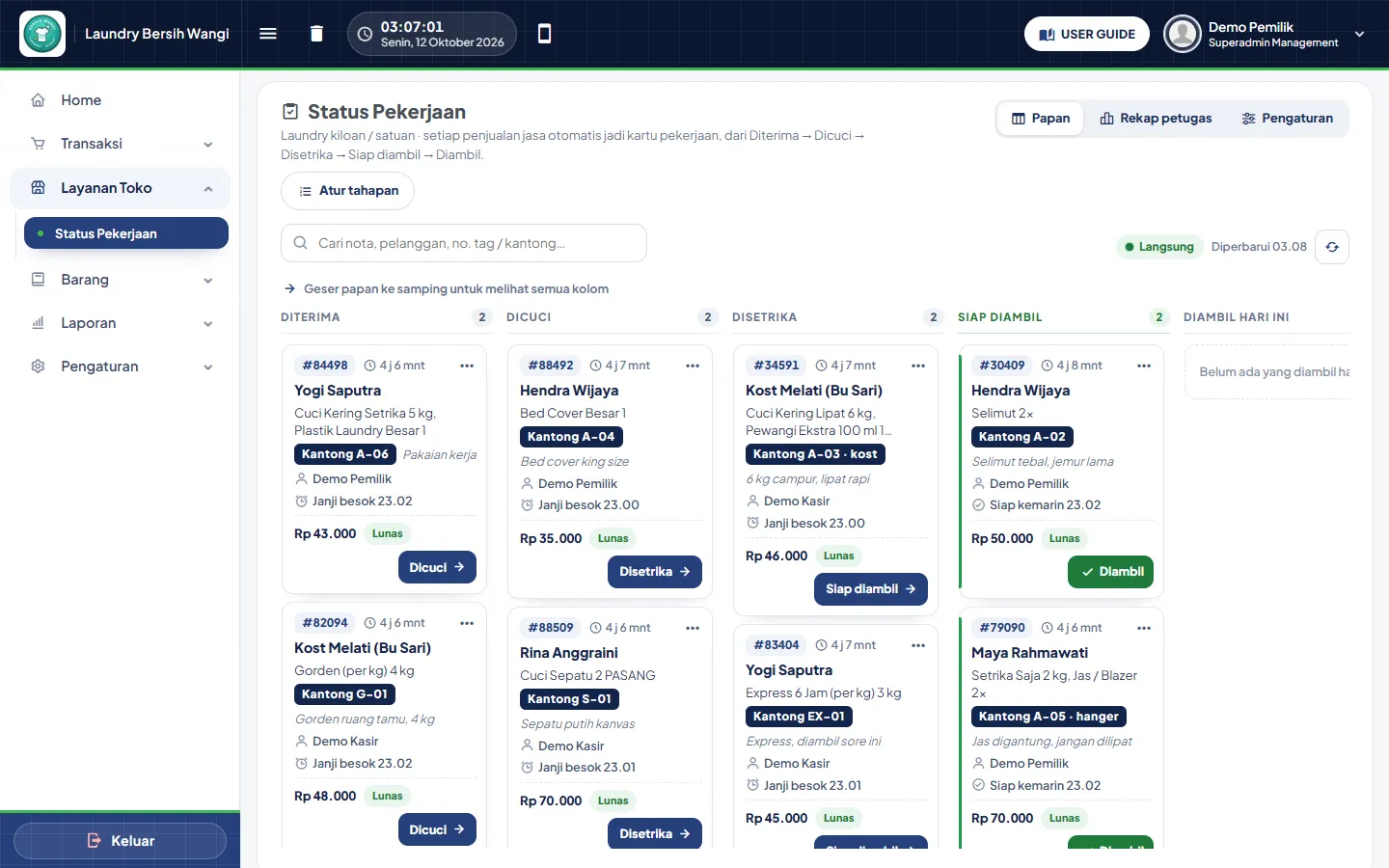Move Yogi Saputra #84498 to Dicuci
Screen dimensions: 1389x868
(437, 567)
